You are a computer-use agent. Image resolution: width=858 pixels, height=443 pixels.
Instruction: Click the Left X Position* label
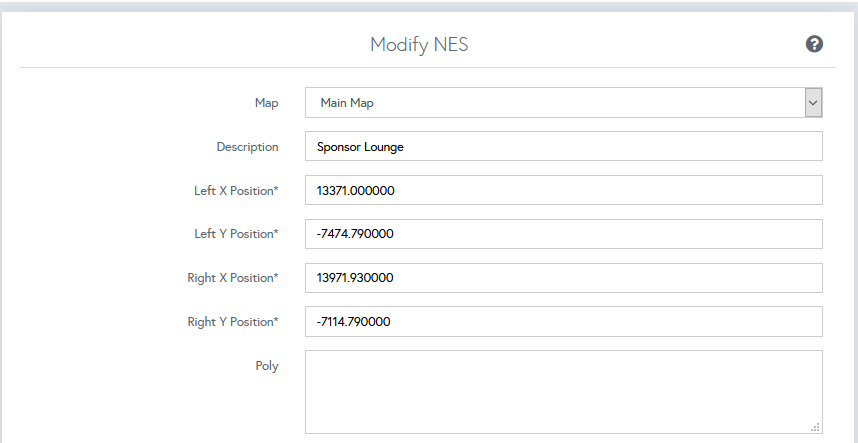coord(236,190)
